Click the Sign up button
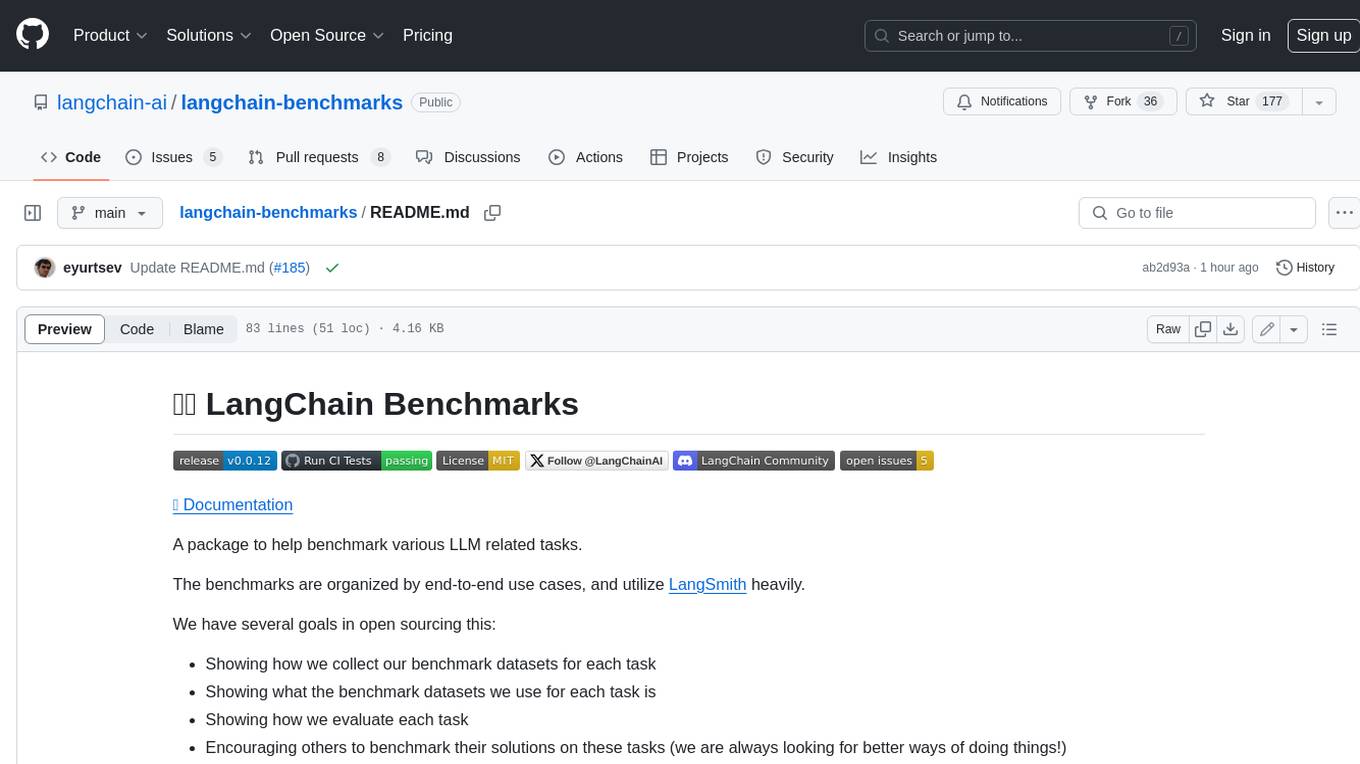Screen dimensions: 1360x764 click(x=1323, y=35)
